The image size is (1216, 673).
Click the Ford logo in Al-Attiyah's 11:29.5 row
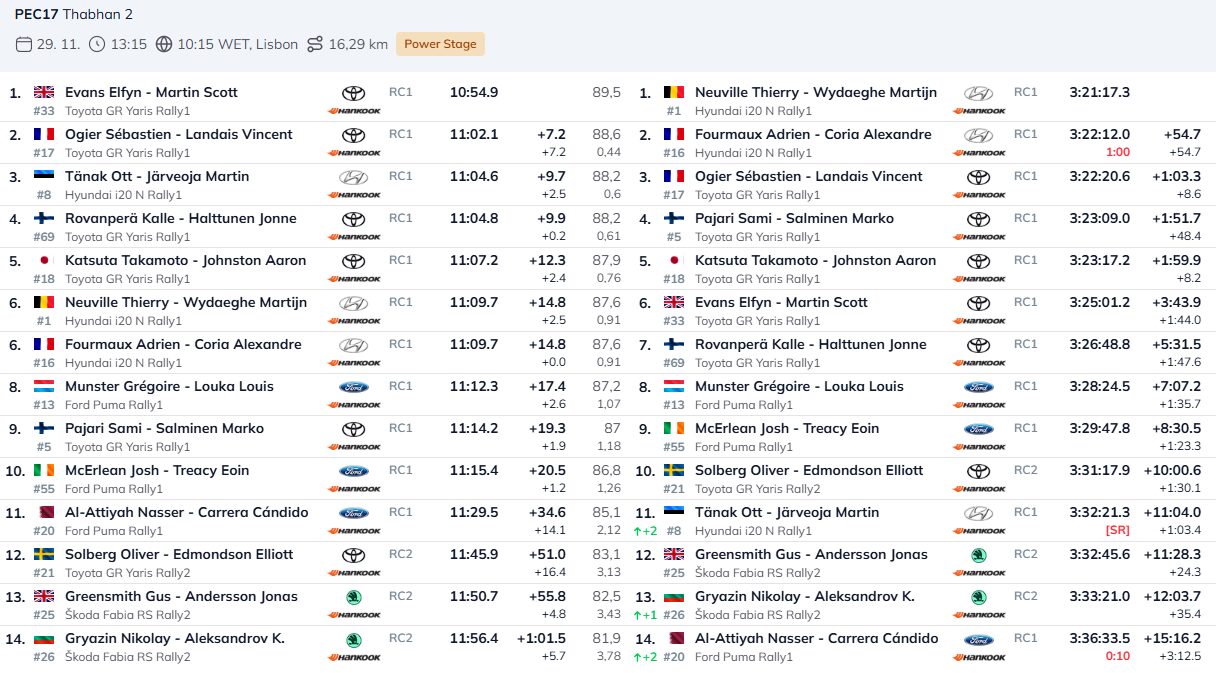[x=354, y=513]
